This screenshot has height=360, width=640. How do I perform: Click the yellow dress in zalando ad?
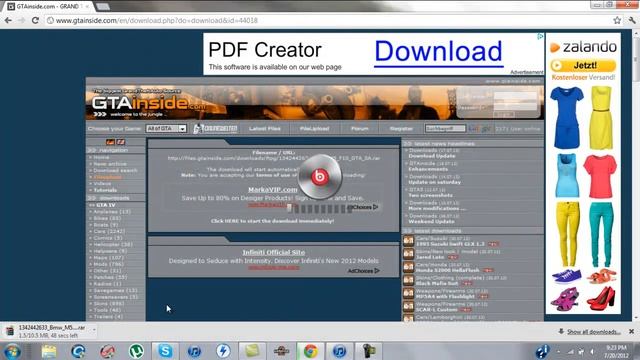[601, 118]
